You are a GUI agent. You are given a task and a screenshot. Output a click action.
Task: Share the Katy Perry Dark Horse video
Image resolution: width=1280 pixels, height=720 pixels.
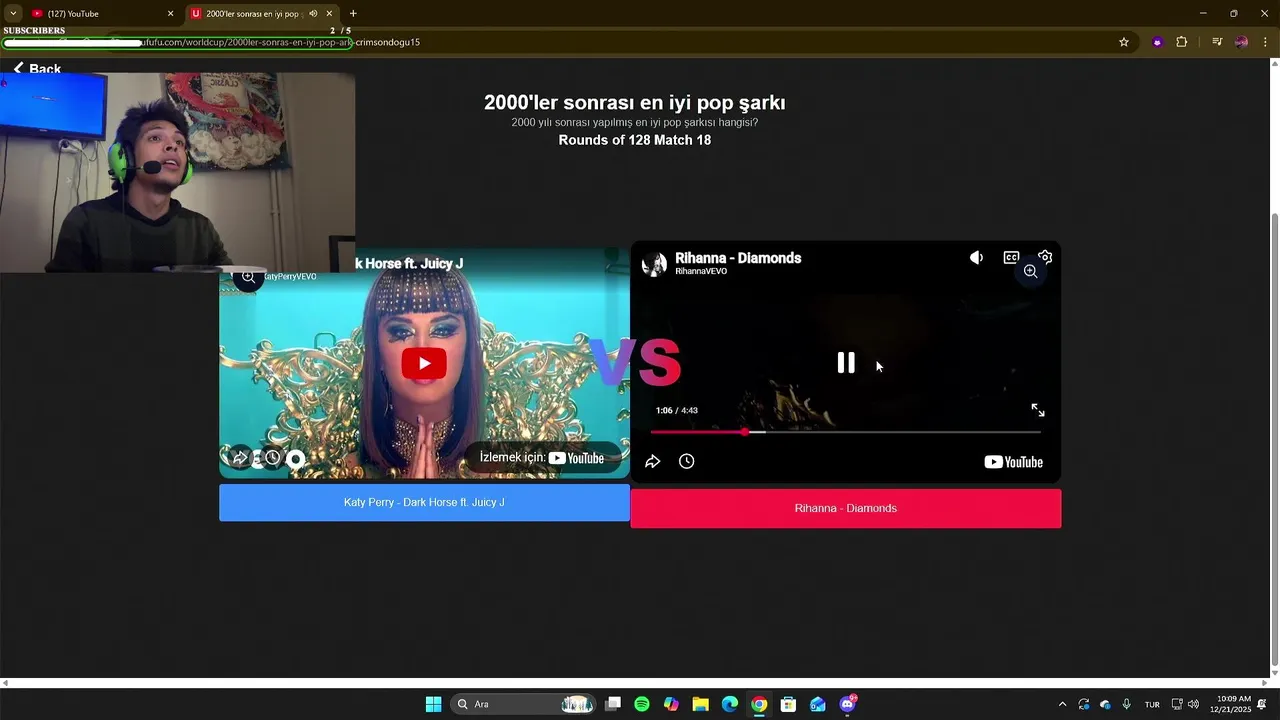tap(240, 458)
